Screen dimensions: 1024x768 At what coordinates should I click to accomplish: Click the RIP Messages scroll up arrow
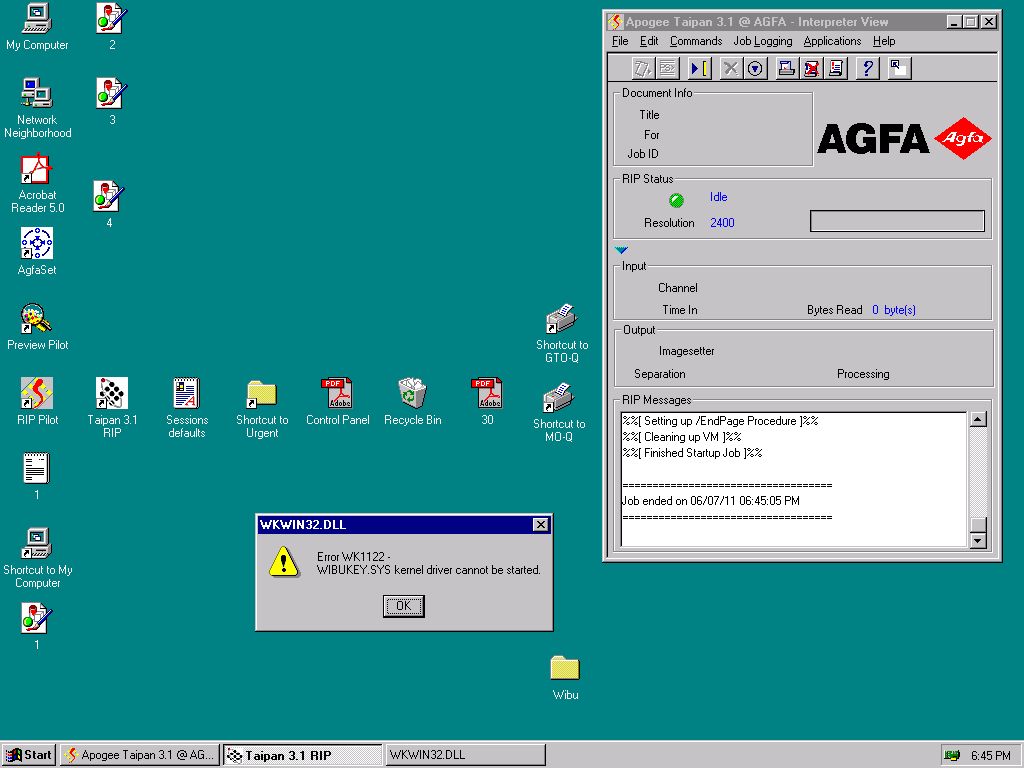click(x=978, y=419)
